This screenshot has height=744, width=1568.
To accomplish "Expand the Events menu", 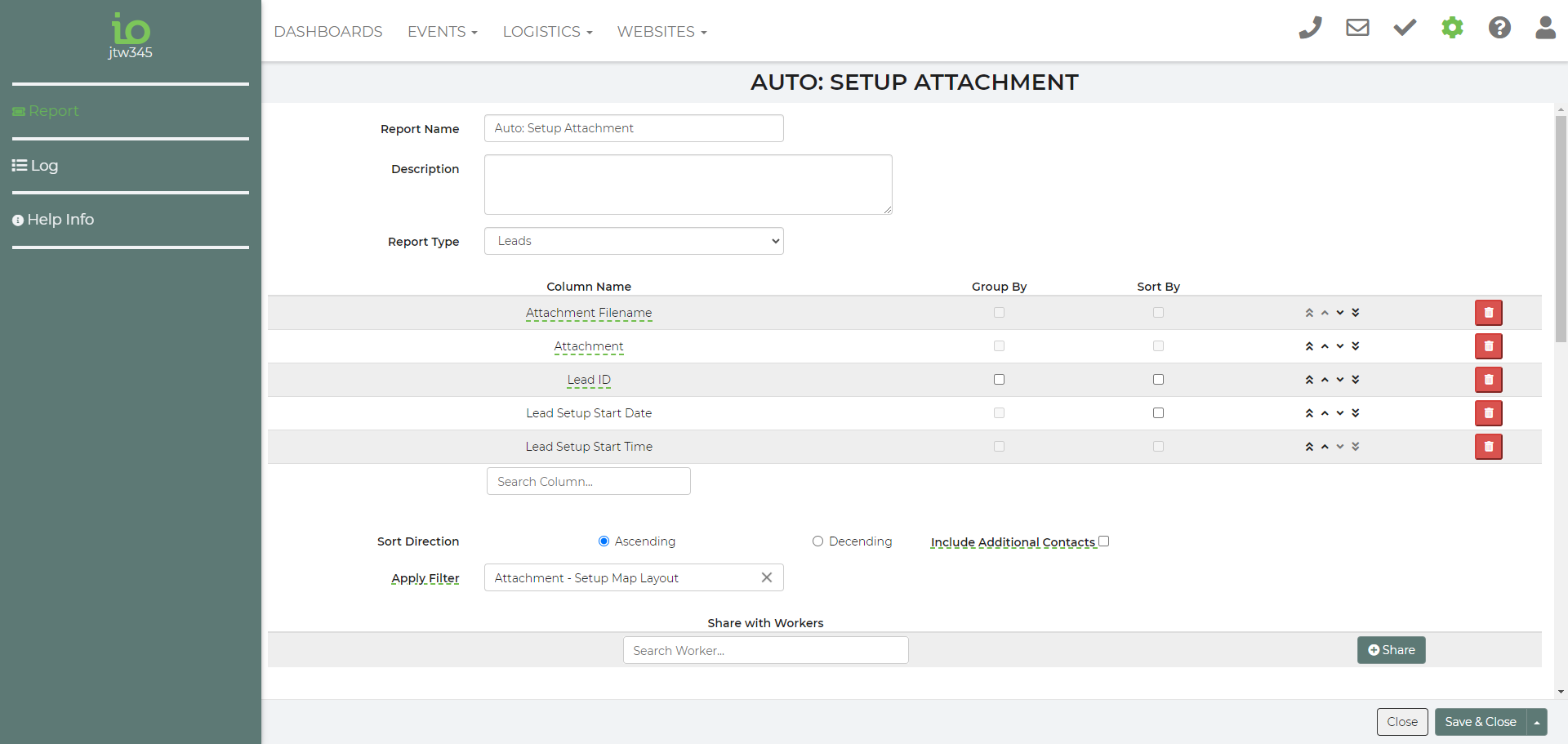I will click(442, 32).
